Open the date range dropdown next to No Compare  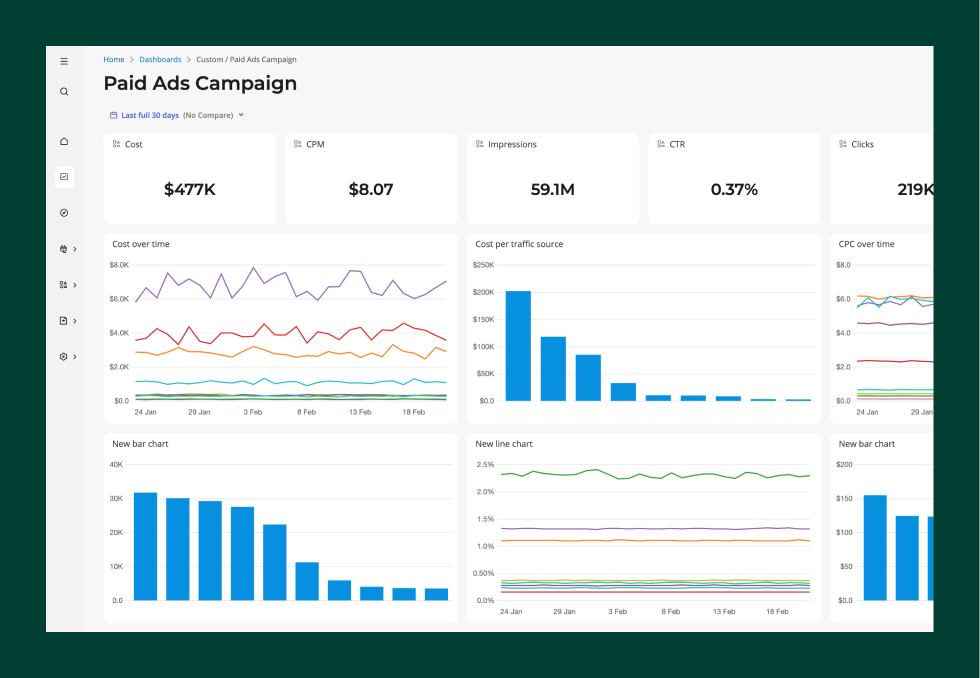pyautogui.click(x=240, y=115)
